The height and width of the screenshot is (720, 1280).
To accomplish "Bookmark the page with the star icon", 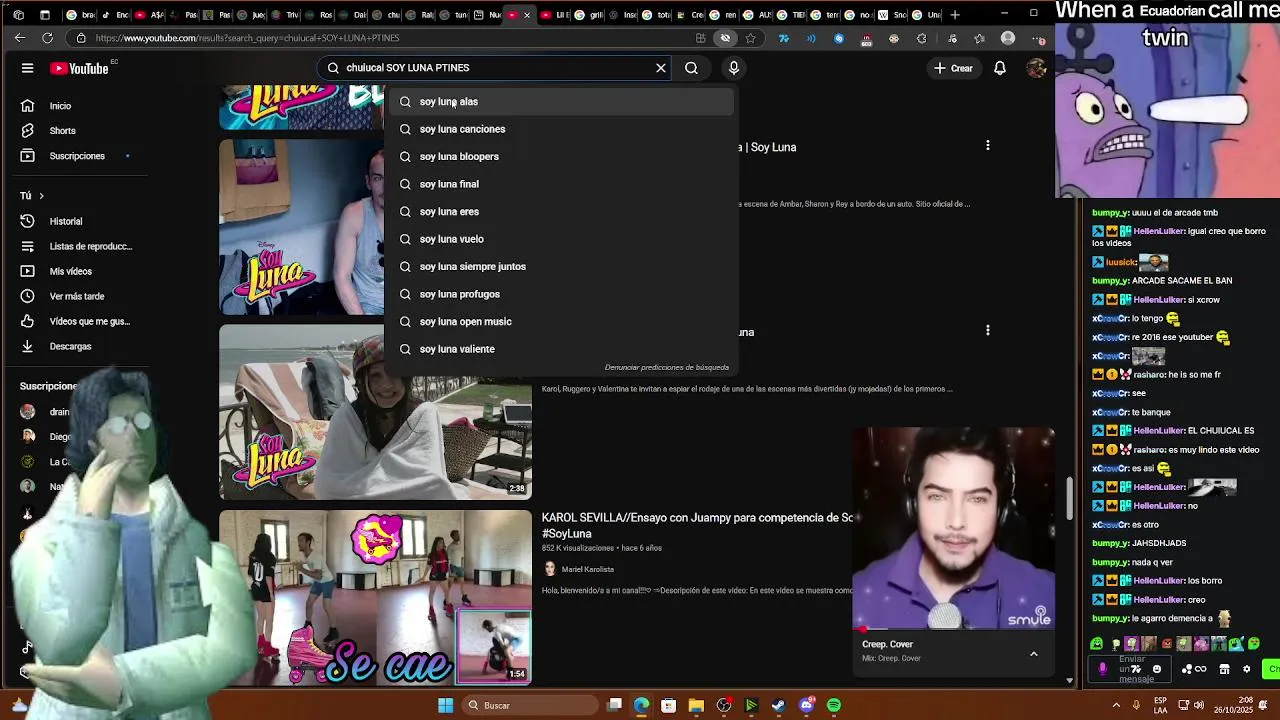I will pyautogui.click(x=751, y=38).
